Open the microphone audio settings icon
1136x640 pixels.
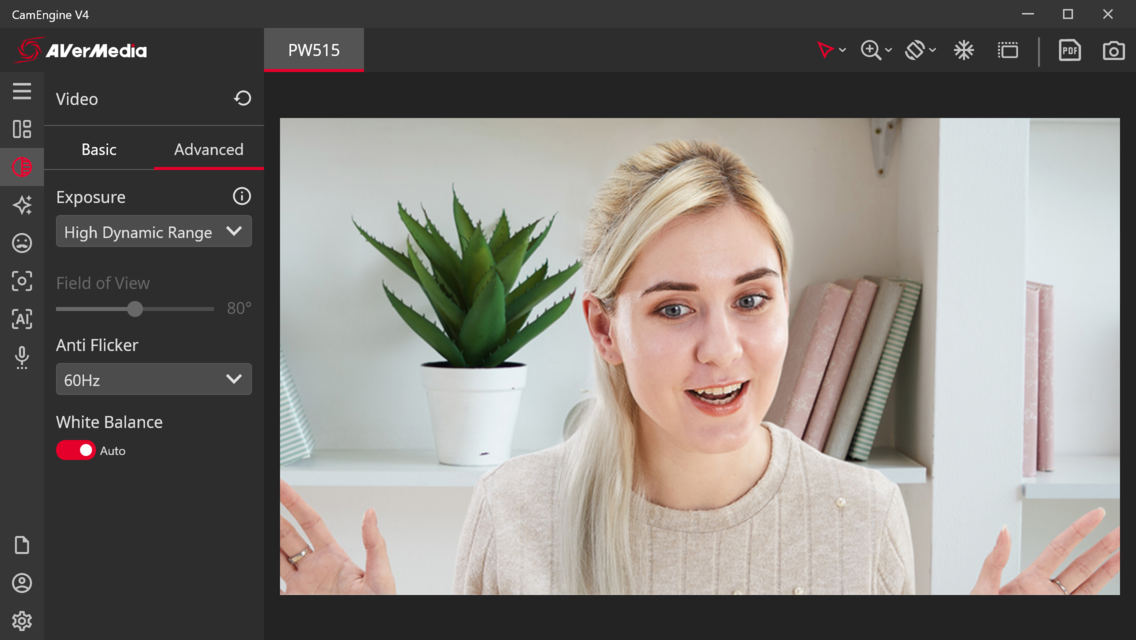coord(22,357)
